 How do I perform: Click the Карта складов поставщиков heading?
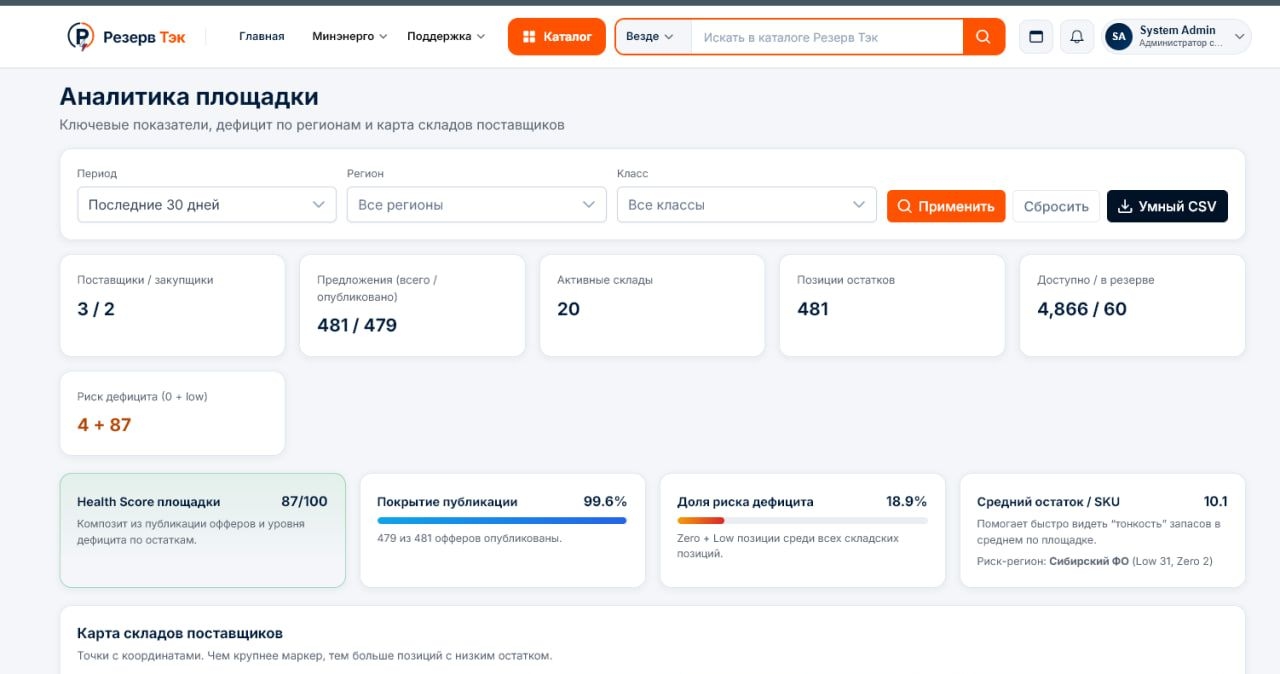[x=180, y=633]
